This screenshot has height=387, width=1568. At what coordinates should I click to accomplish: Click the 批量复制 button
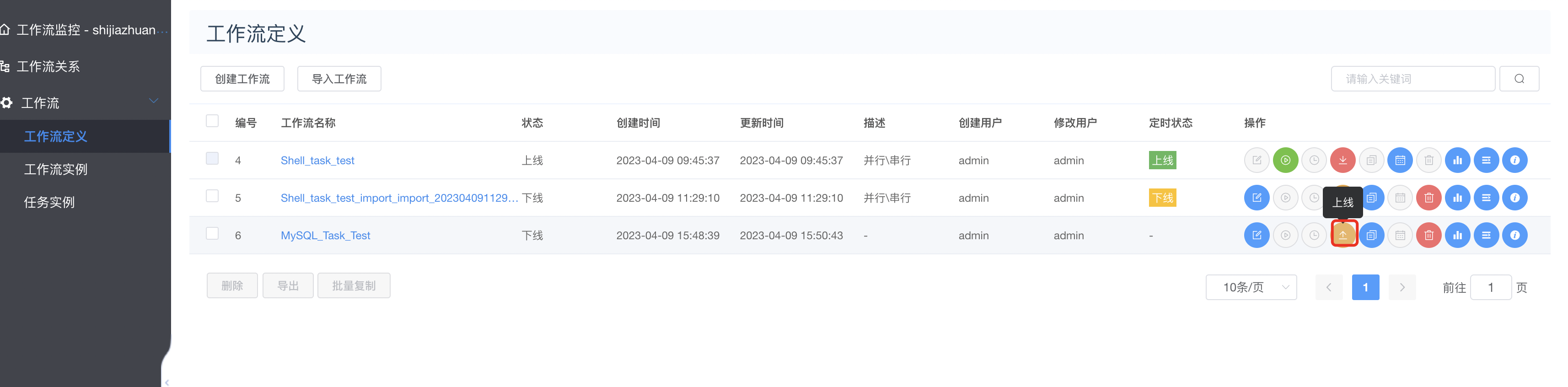pyautogui.click(x=354, y=286)
